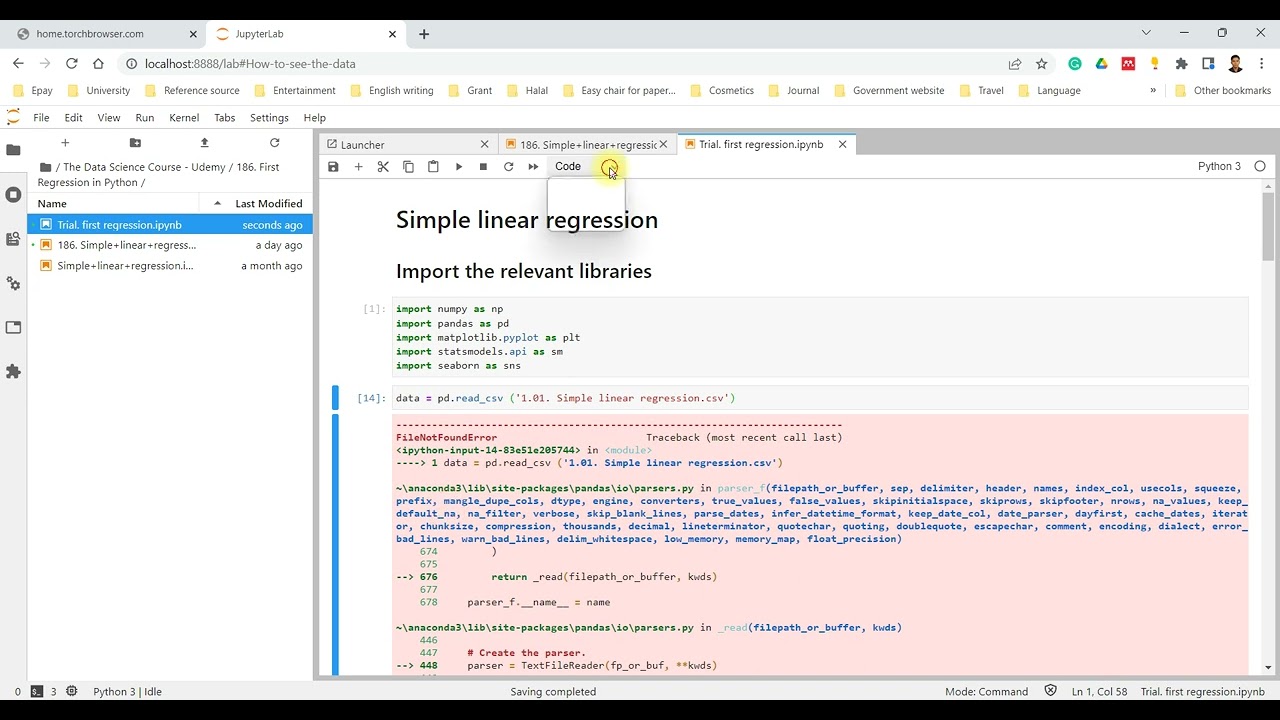The width and height of the screenshot is (1280, 720).
Task: Open the Other bookmarks folder
Action: 1222,91
